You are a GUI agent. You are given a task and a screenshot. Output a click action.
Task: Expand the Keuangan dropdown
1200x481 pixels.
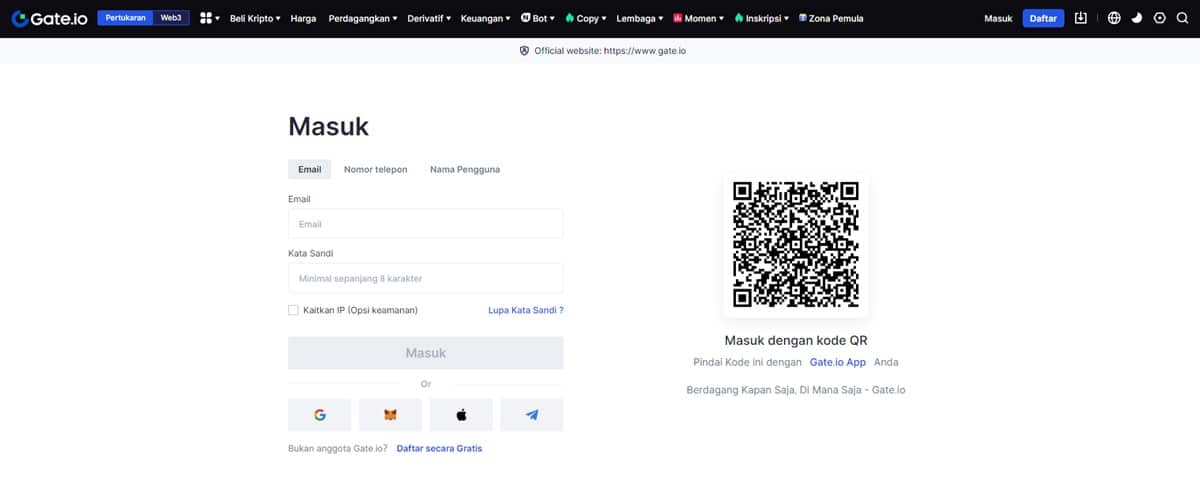coord(486,18)
